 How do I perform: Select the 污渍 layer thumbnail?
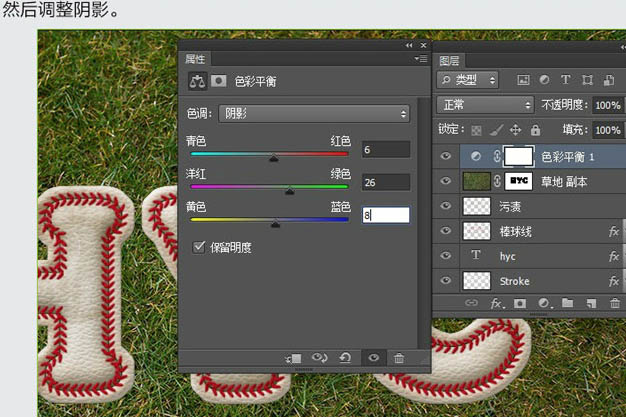pos(476,206)
